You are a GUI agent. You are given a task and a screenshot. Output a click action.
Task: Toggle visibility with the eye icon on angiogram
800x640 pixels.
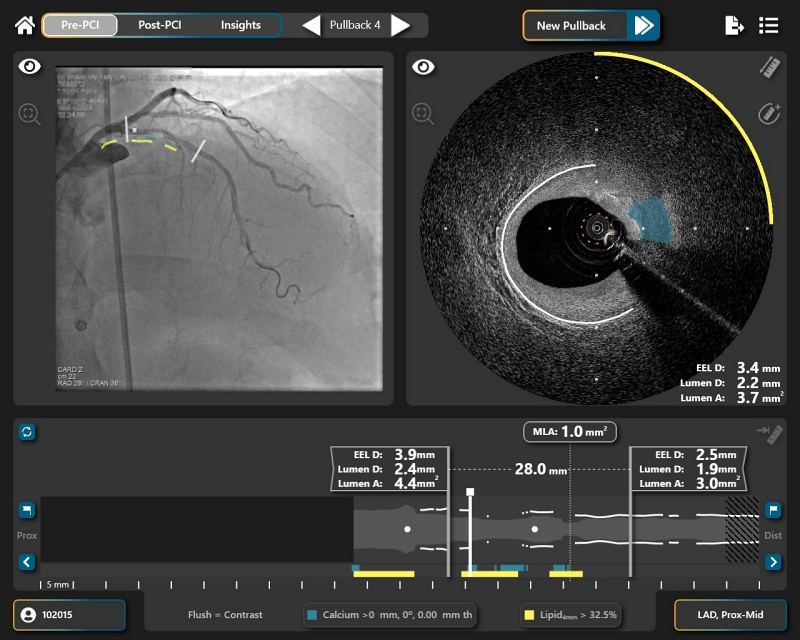31,67
